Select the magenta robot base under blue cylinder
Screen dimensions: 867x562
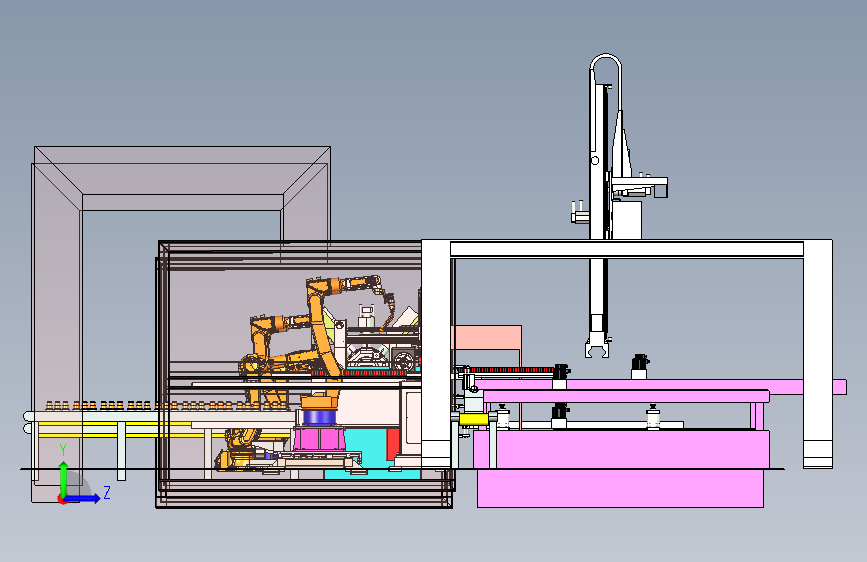coord(319,438)
